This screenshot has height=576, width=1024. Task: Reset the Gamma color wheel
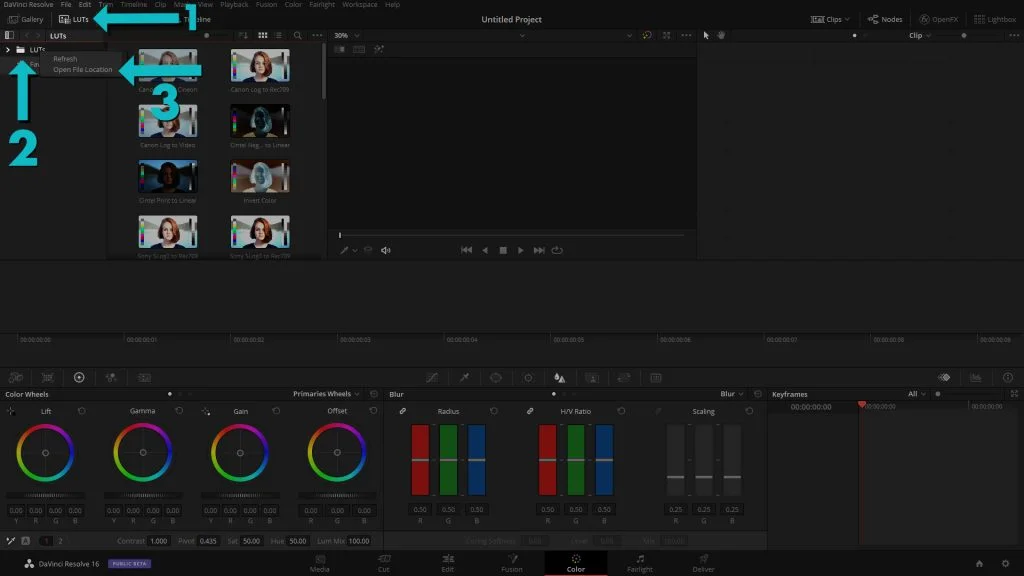click(179, 411)
